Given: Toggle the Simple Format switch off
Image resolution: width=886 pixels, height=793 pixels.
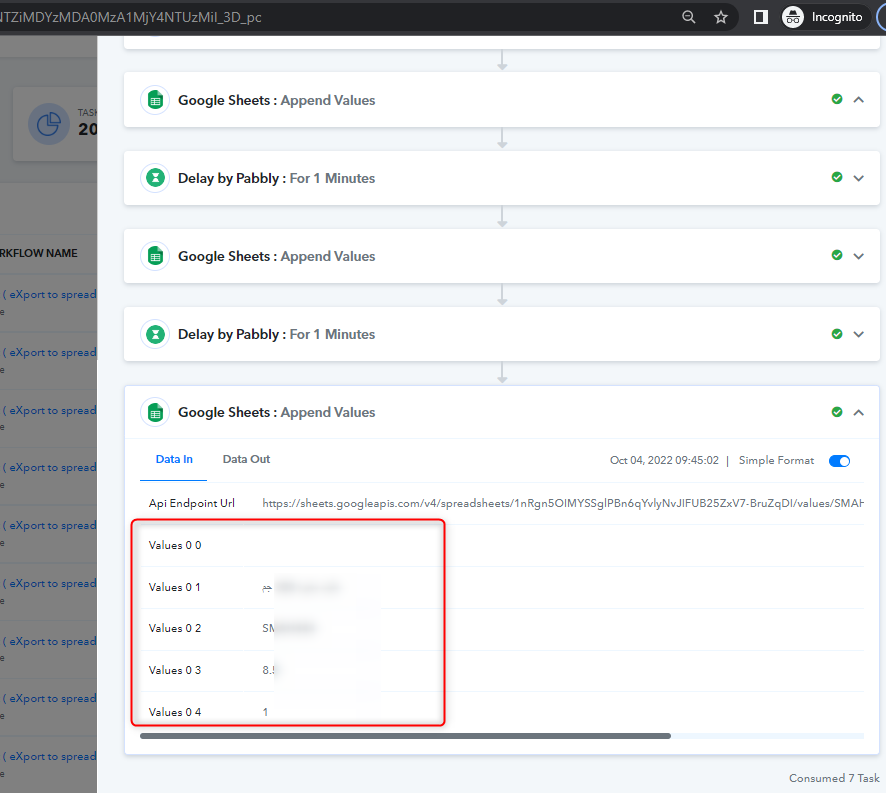Looking at the screenshot, I should [x=839, y=461].
